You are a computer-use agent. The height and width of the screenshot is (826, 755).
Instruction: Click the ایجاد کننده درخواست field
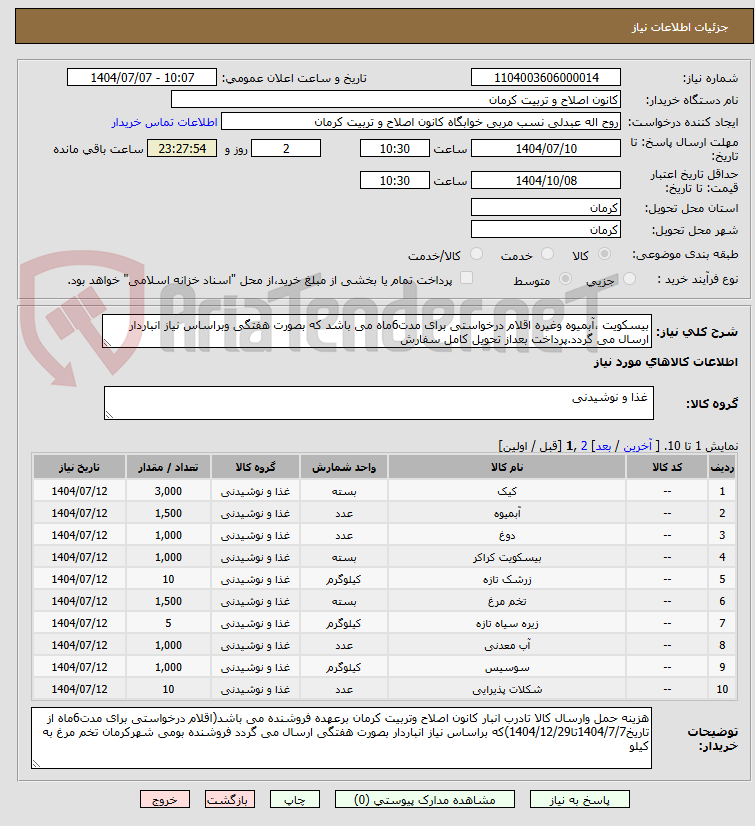click(x=420, y=122)
